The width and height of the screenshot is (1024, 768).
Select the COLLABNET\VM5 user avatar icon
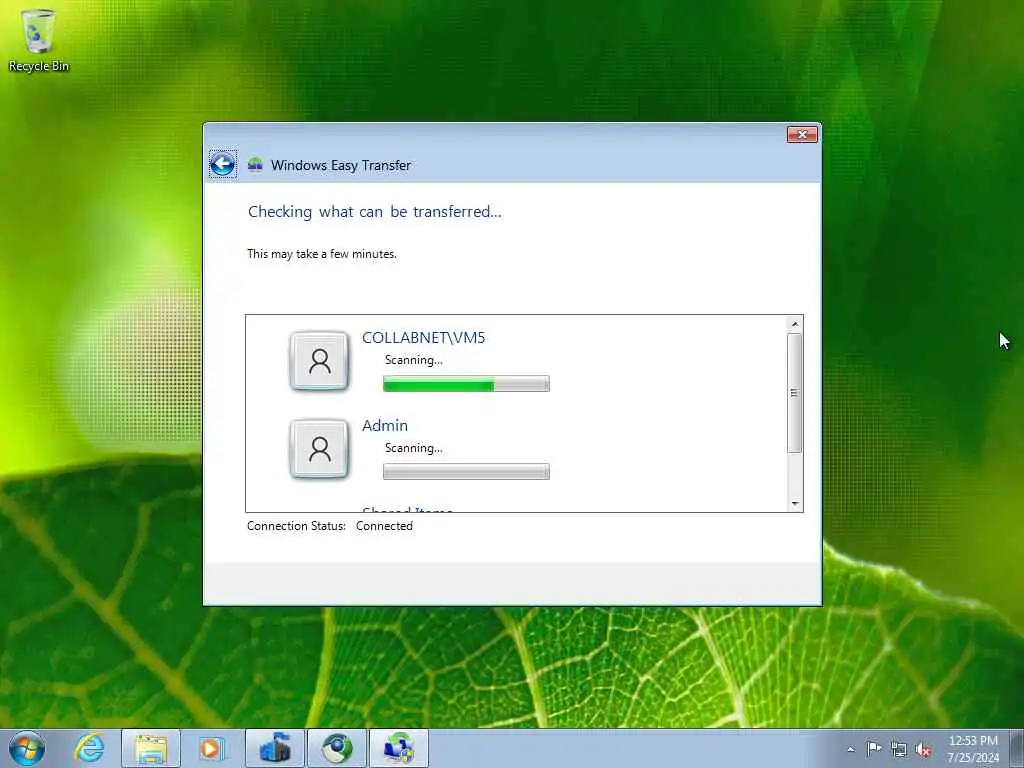tap(319, 360)
